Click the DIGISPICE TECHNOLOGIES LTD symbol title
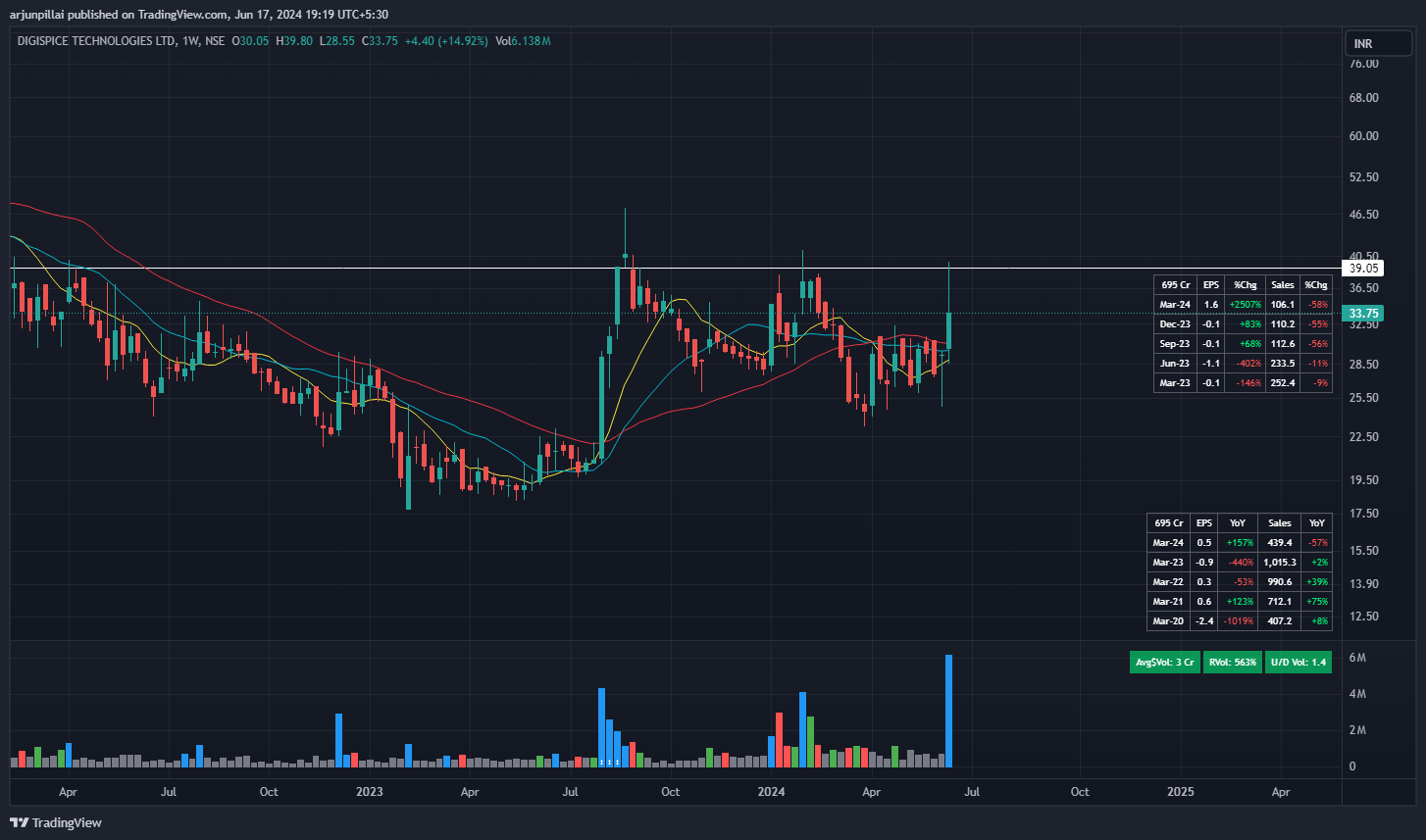The height and width of the screenshot is (840, 1426). (x=96, y=41)
